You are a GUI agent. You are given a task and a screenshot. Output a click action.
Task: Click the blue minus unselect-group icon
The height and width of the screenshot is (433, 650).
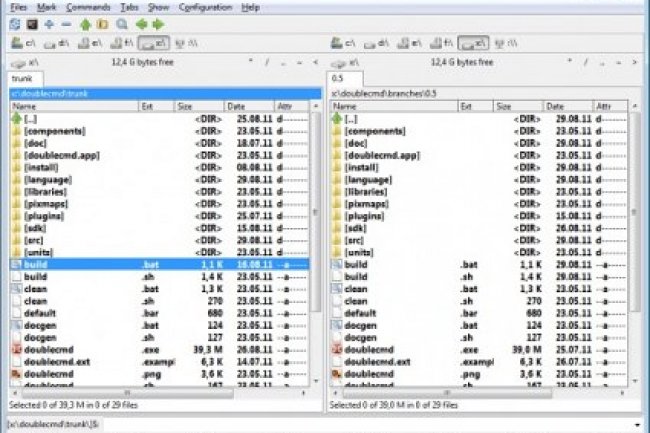pos(65,22)
